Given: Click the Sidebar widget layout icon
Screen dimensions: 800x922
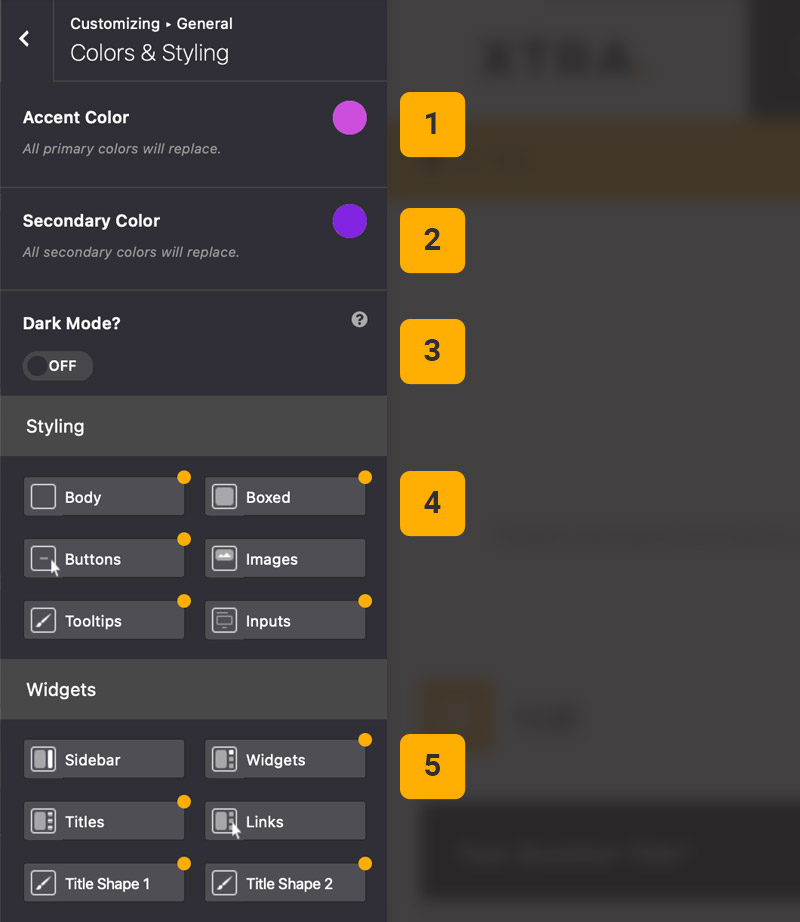Looking at the screenshot, I should [43, 760].
